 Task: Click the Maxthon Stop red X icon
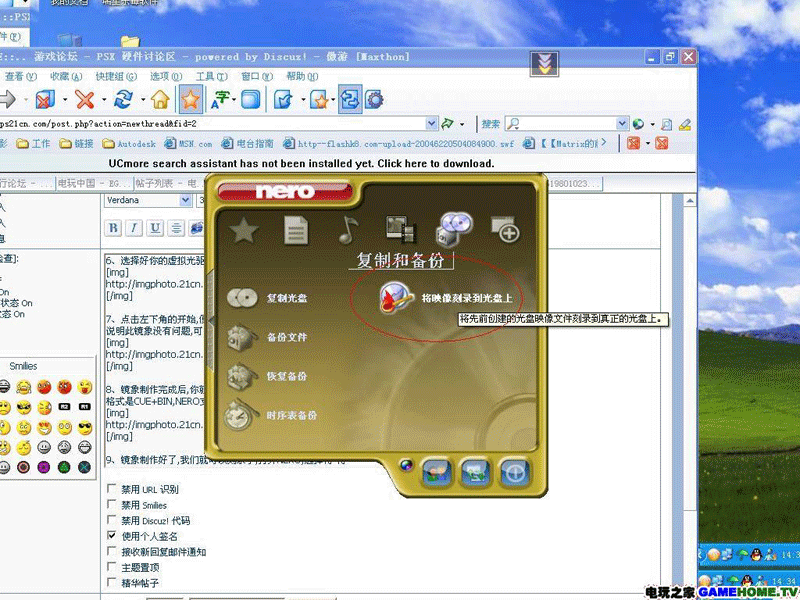85,99
